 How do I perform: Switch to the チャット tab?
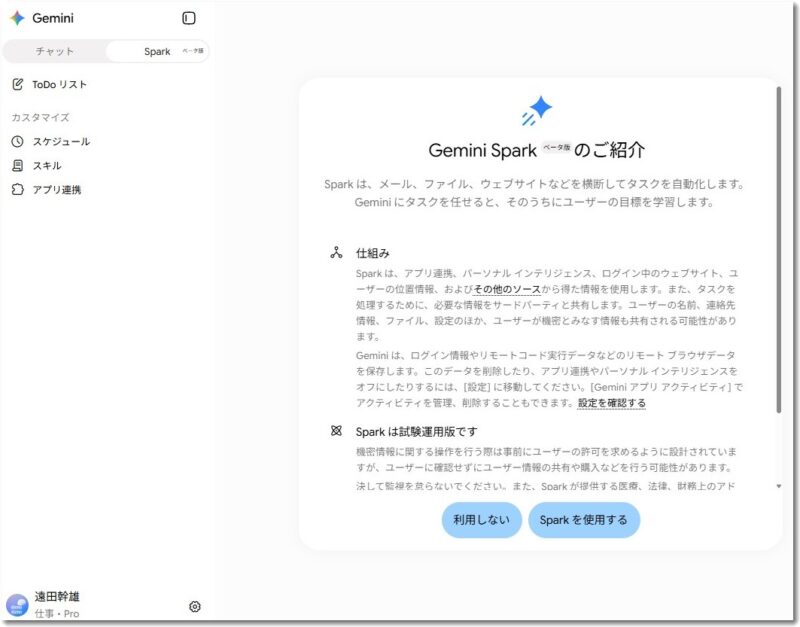click(x=55, y=52)
